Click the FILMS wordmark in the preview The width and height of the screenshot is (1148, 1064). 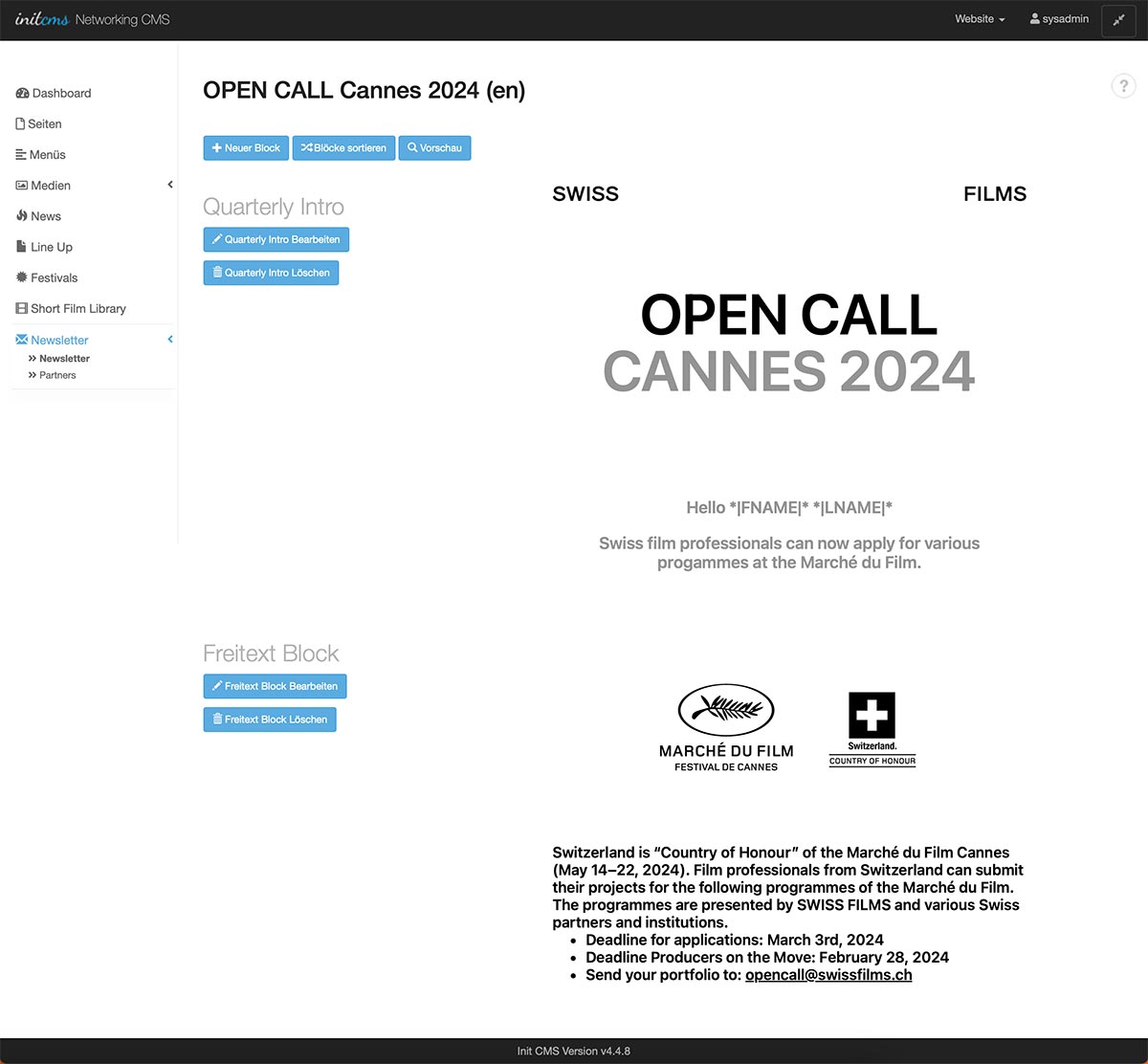click(x=995, y=194)
